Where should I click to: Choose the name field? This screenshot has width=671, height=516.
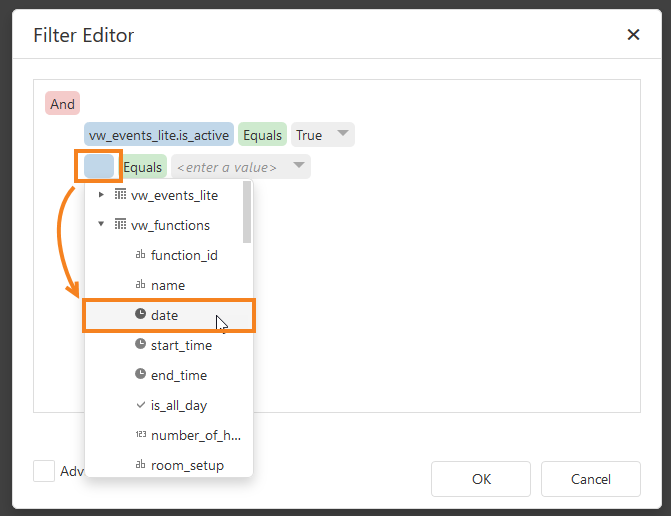tap(169, 285)
